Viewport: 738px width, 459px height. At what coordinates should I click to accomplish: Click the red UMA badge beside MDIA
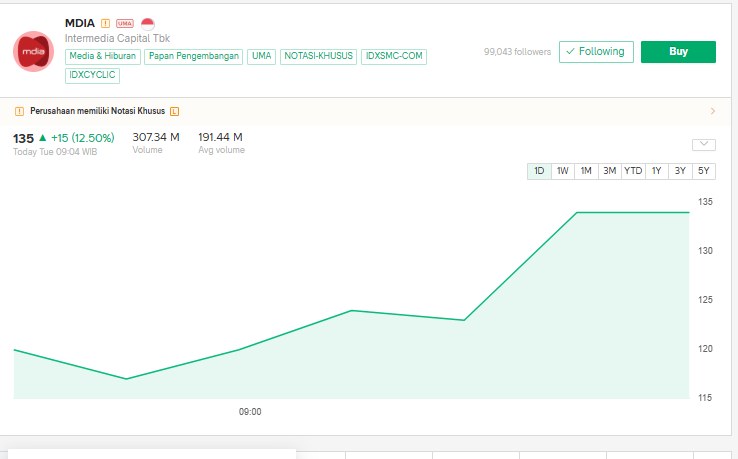click(125, 23)
